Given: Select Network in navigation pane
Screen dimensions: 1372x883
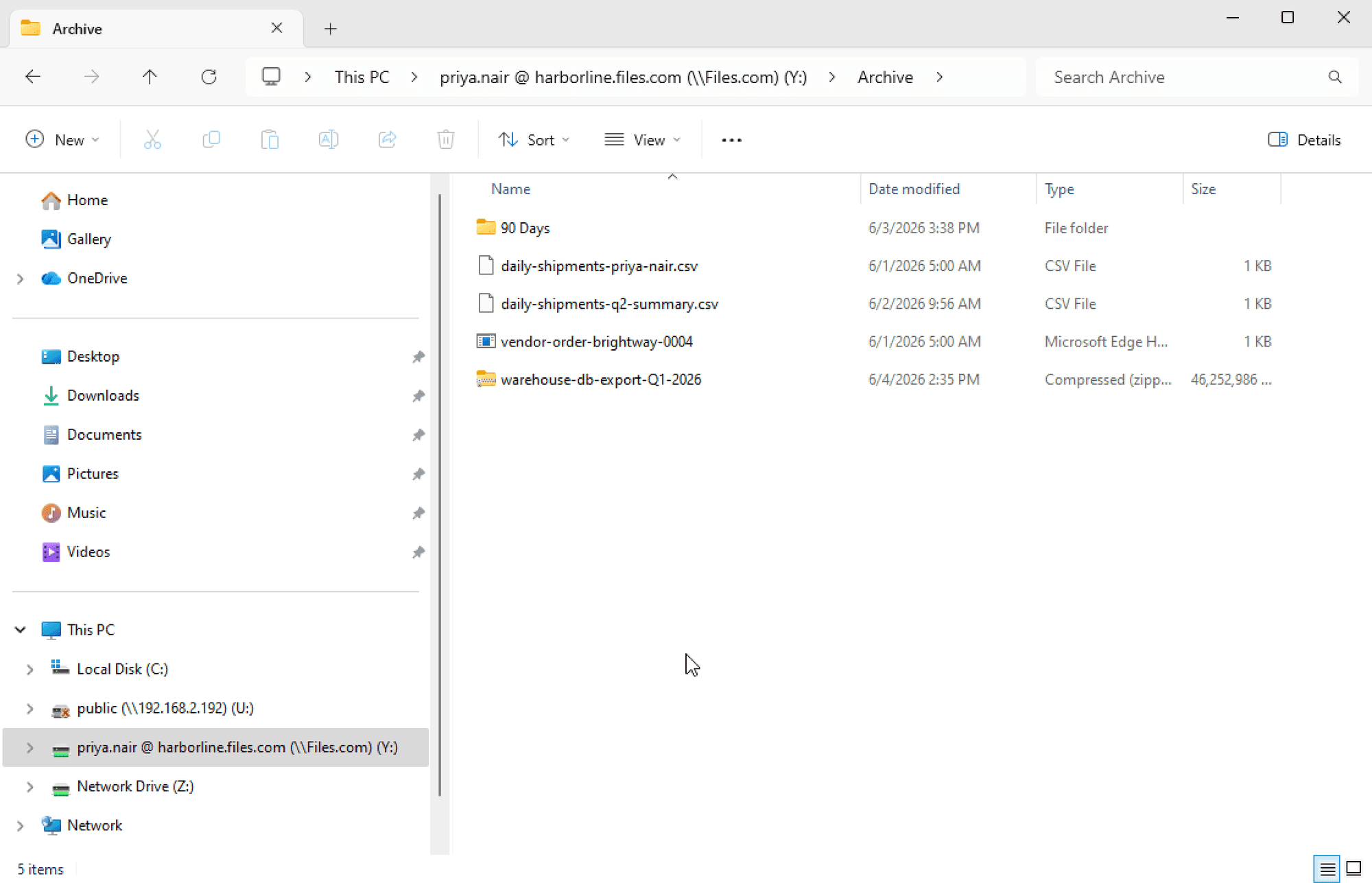Looking at the screenshot, I should click(x=81, y=825).
